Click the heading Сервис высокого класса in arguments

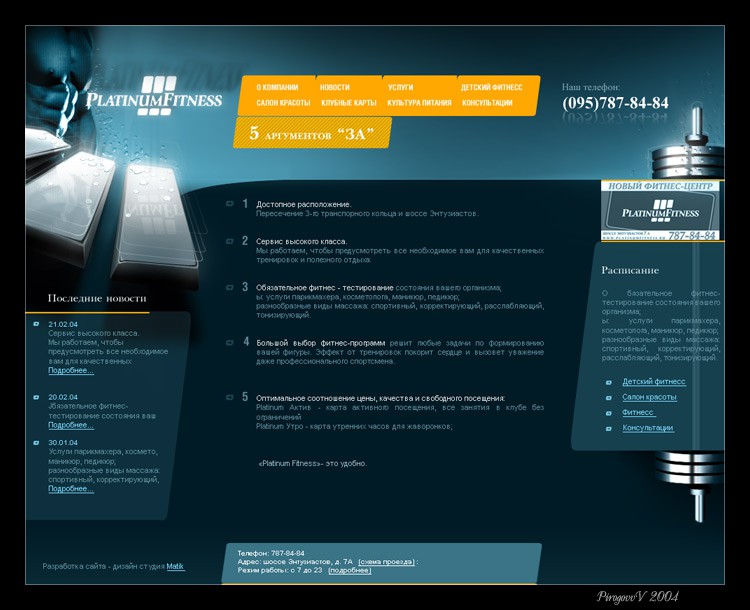[x=302, y=242]
